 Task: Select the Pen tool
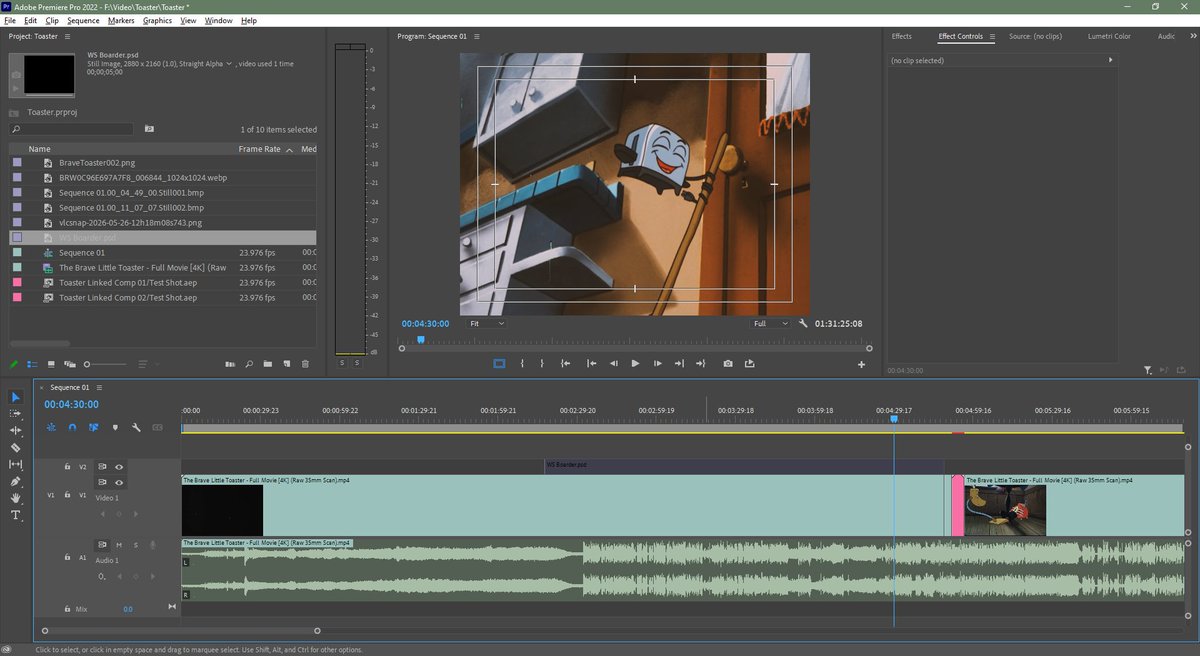[16, 481]
